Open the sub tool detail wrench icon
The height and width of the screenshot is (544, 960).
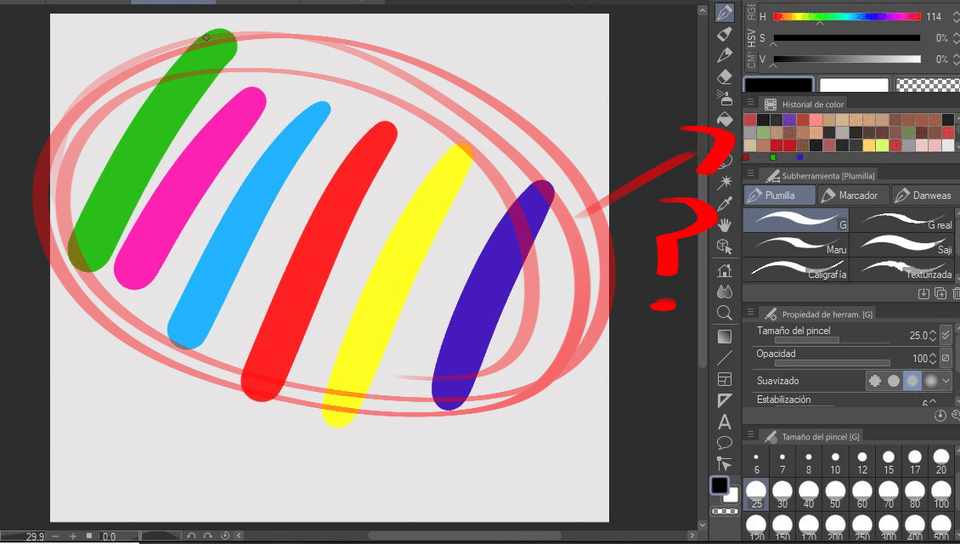tap(956, 416)
